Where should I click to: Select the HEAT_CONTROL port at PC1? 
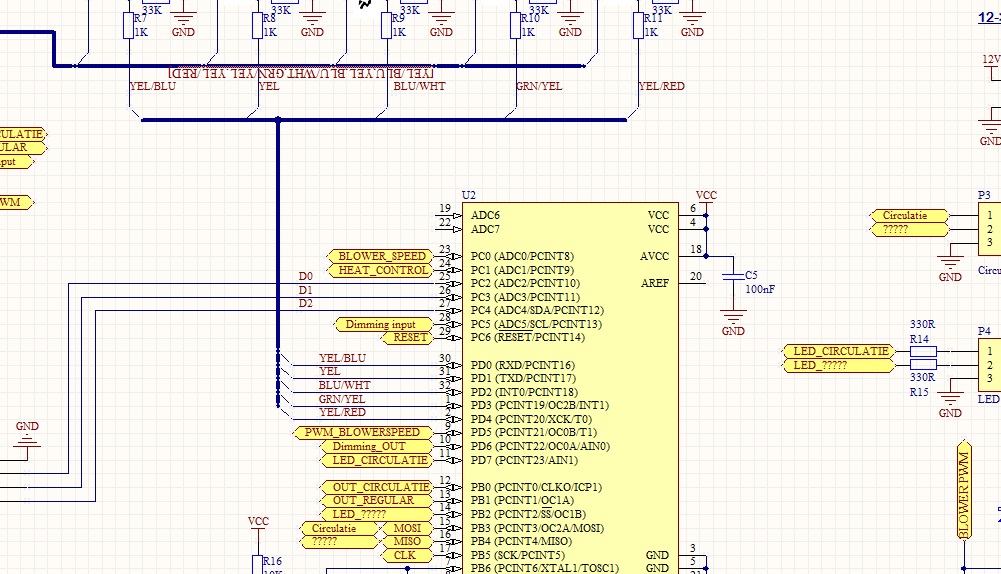pos(381,270)
